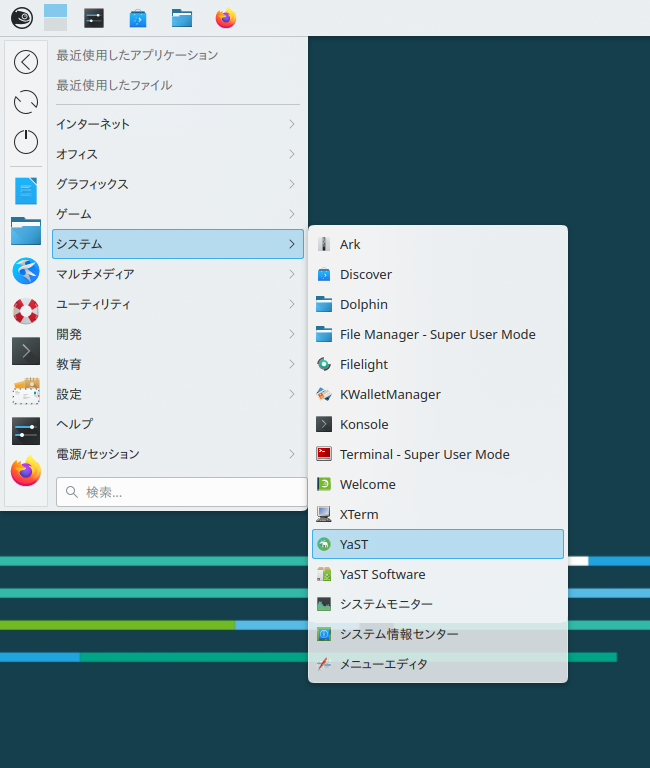Choose Discover from the system submenu
This screenshot has height=768, width=650.
[x=438, y=274]
